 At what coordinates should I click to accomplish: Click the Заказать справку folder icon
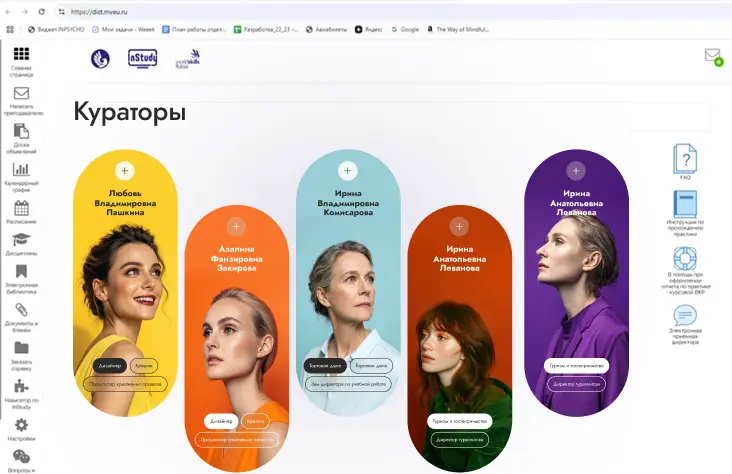pyautogui.click(x=21, y=348)
